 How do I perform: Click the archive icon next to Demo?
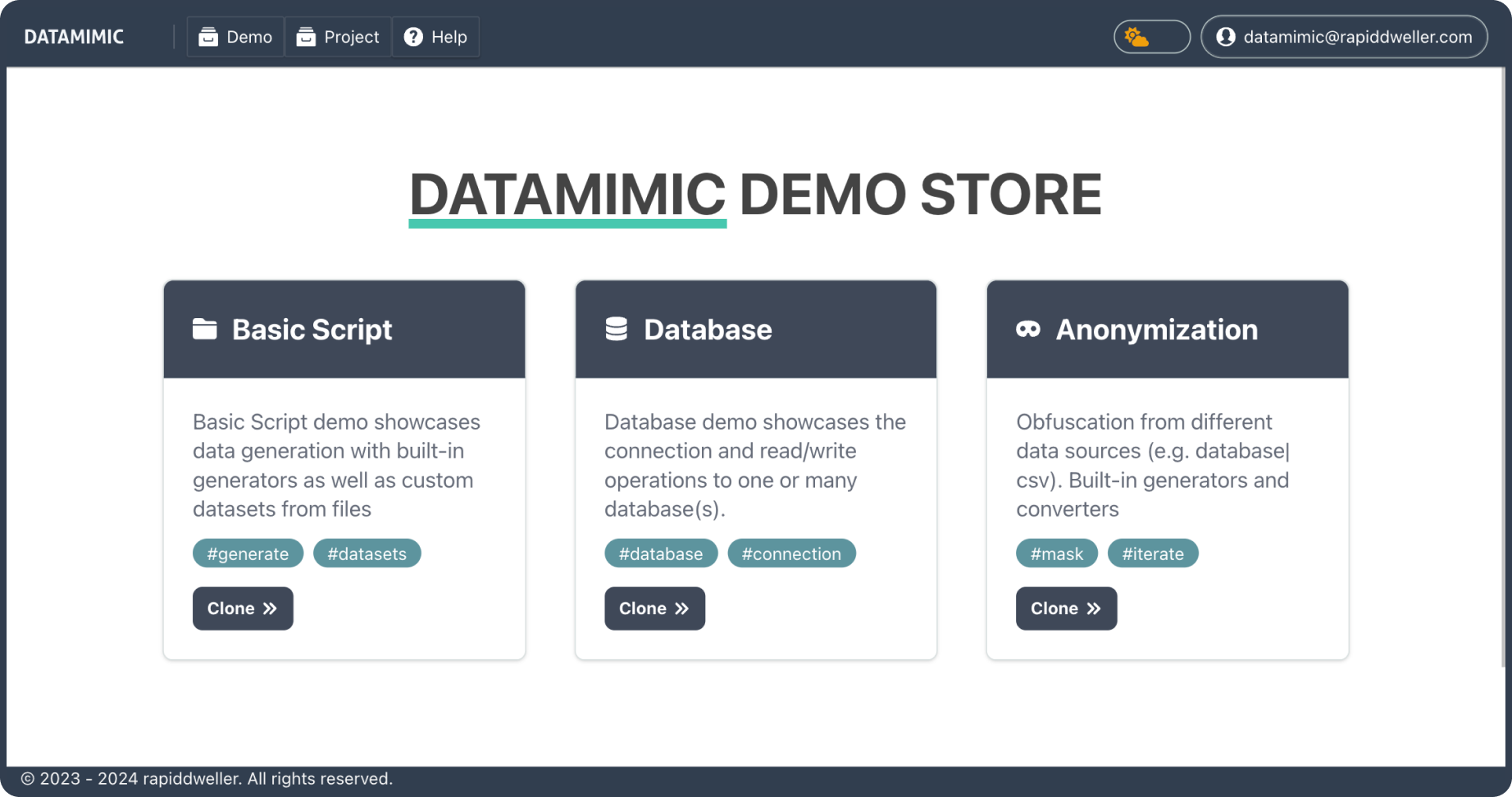pos(209,36)
